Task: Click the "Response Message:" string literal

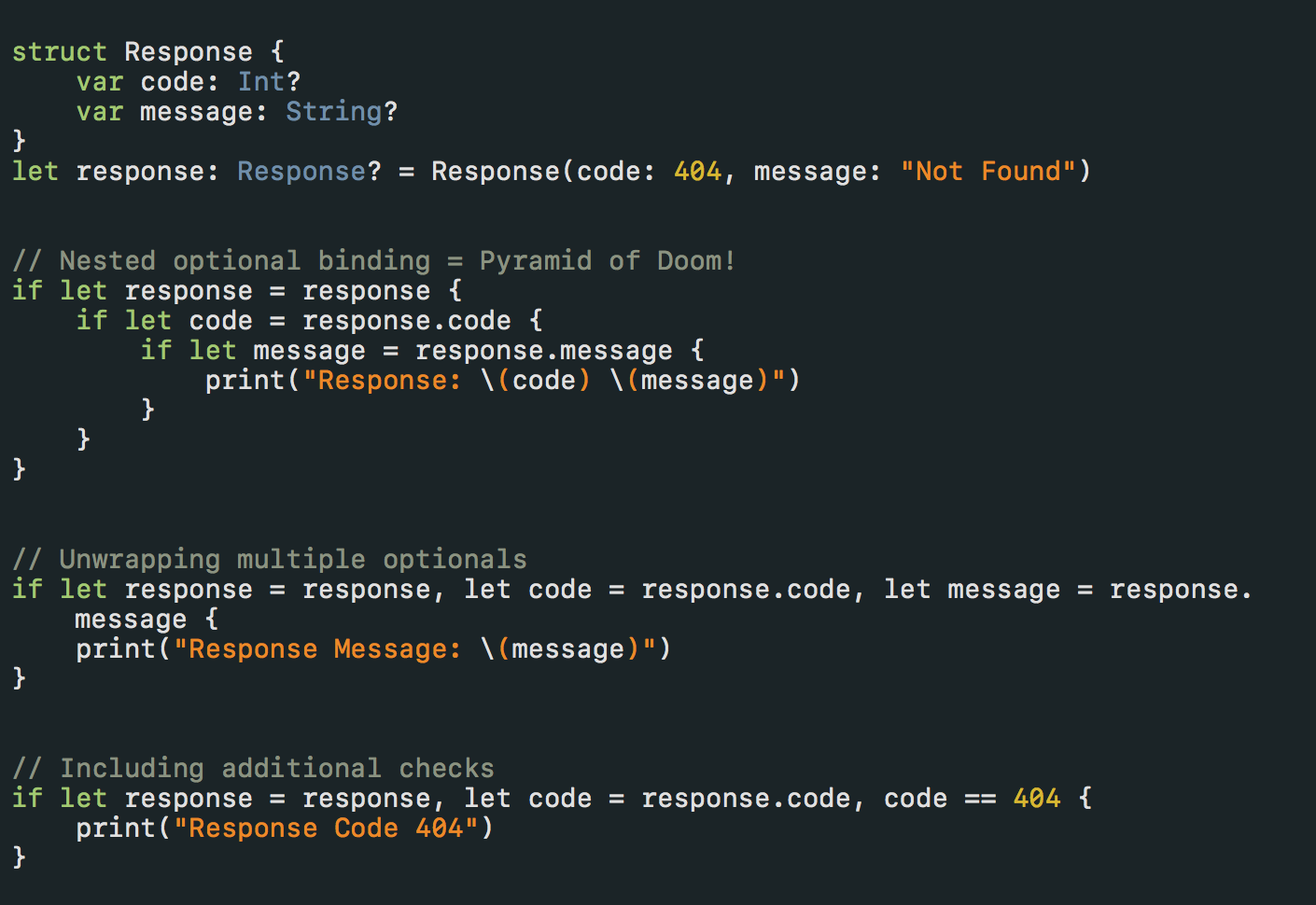Action: tap(318, 649)
